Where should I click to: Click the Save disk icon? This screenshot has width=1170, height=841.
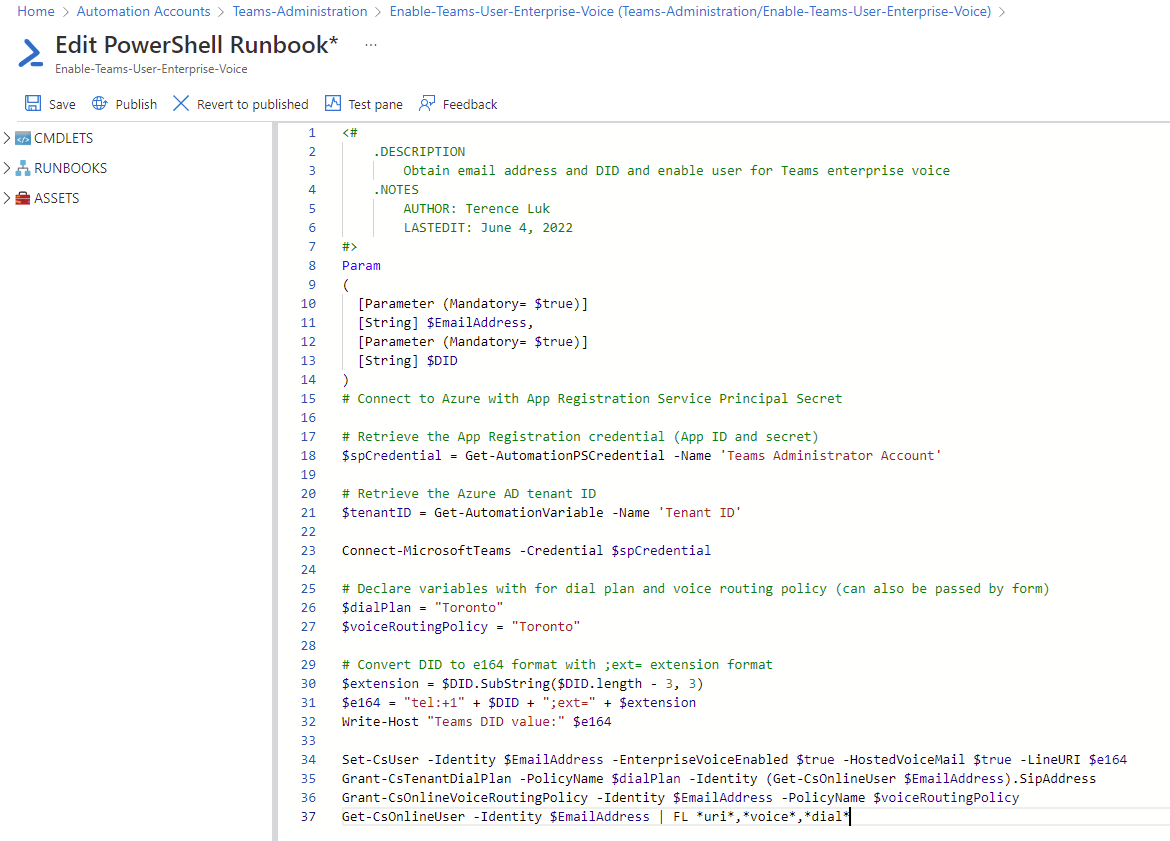pyautogui.click(x=33, y=104)
